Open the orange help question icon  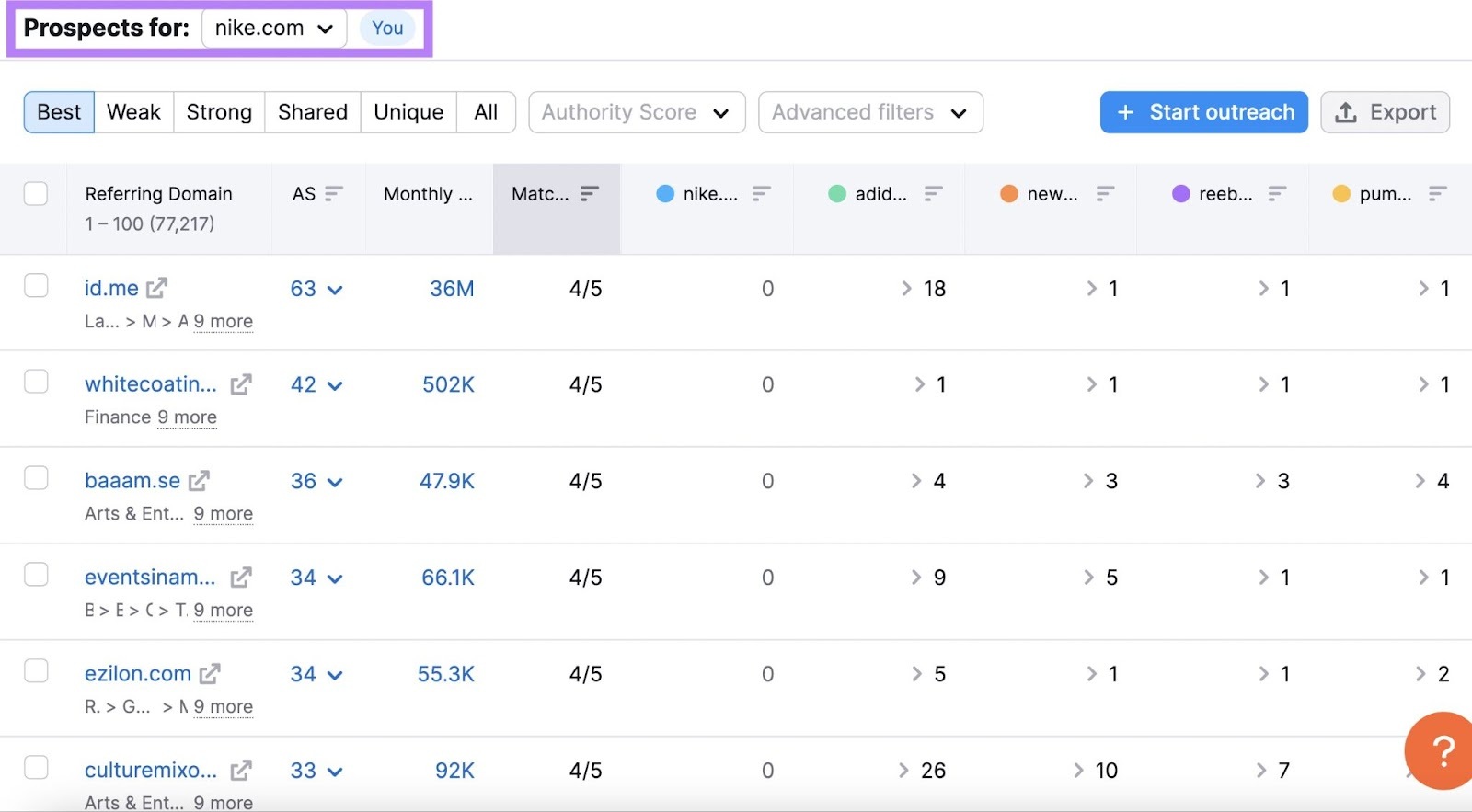1441,750
